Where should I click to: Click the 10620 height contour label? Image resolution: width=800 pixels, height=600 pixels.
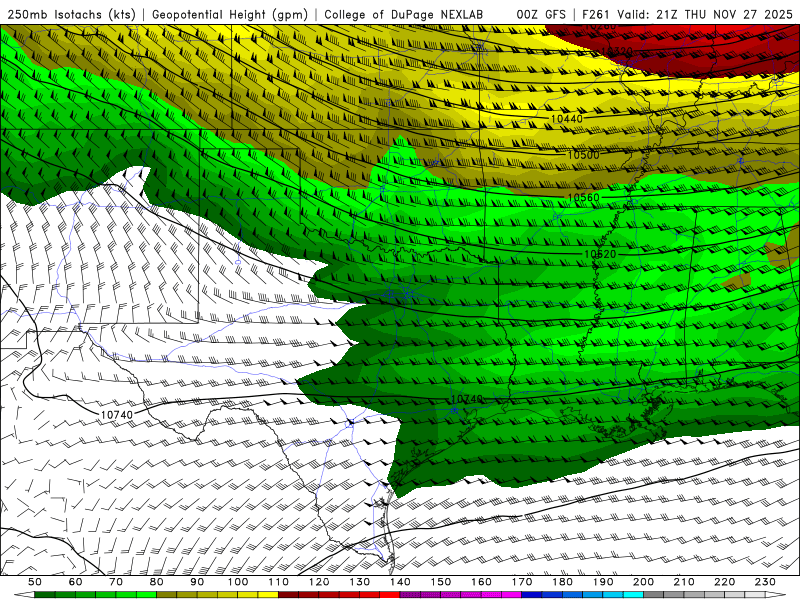(x=600, y=254)
